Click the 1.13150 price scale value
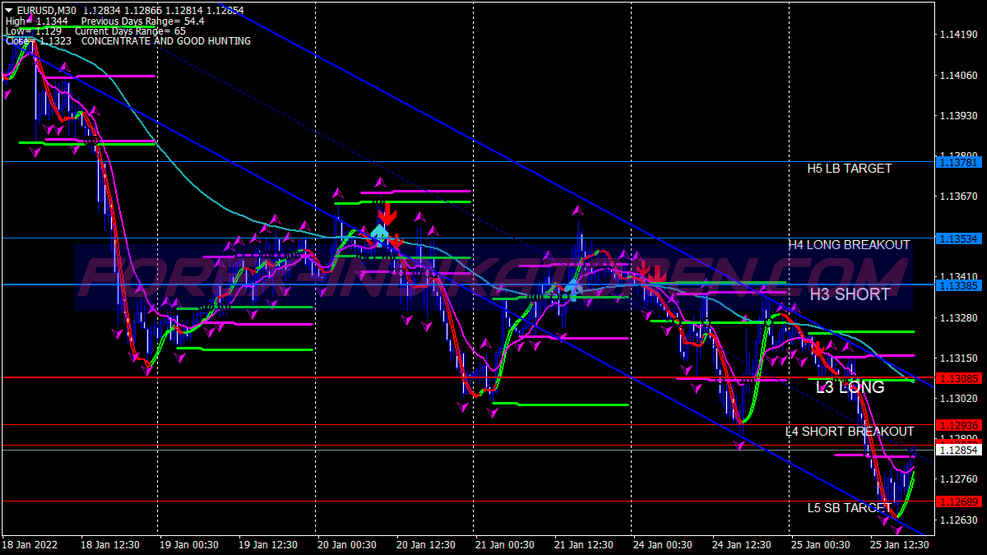The image size is (987, 555). [959, 358]
